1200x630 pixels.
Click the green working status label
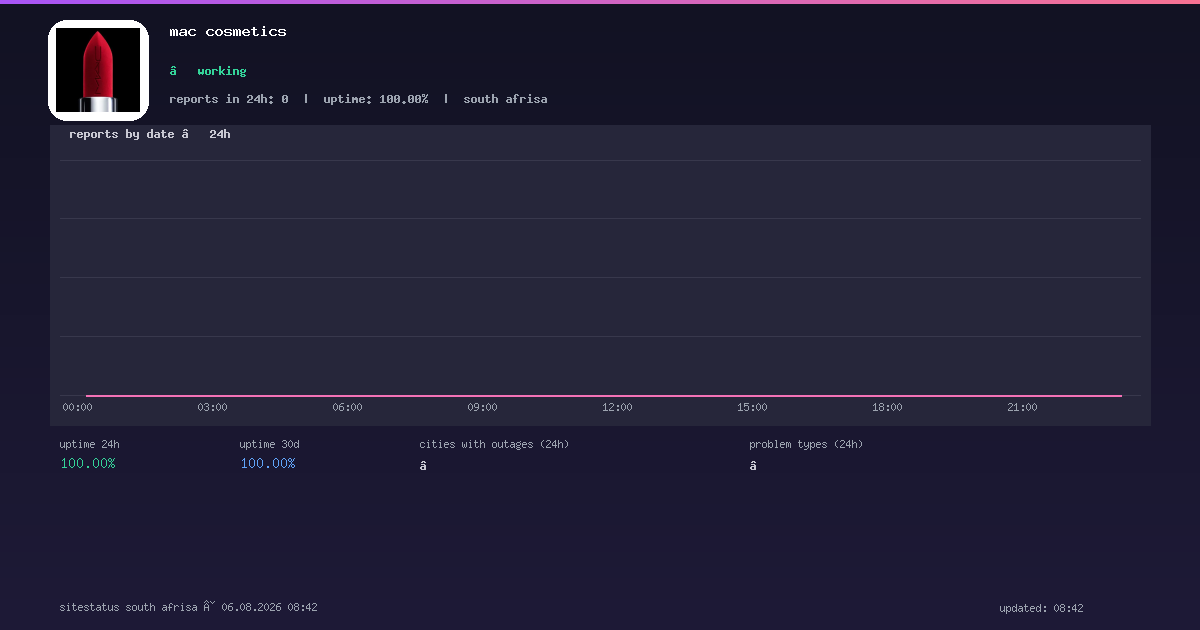tap(222, 71)
